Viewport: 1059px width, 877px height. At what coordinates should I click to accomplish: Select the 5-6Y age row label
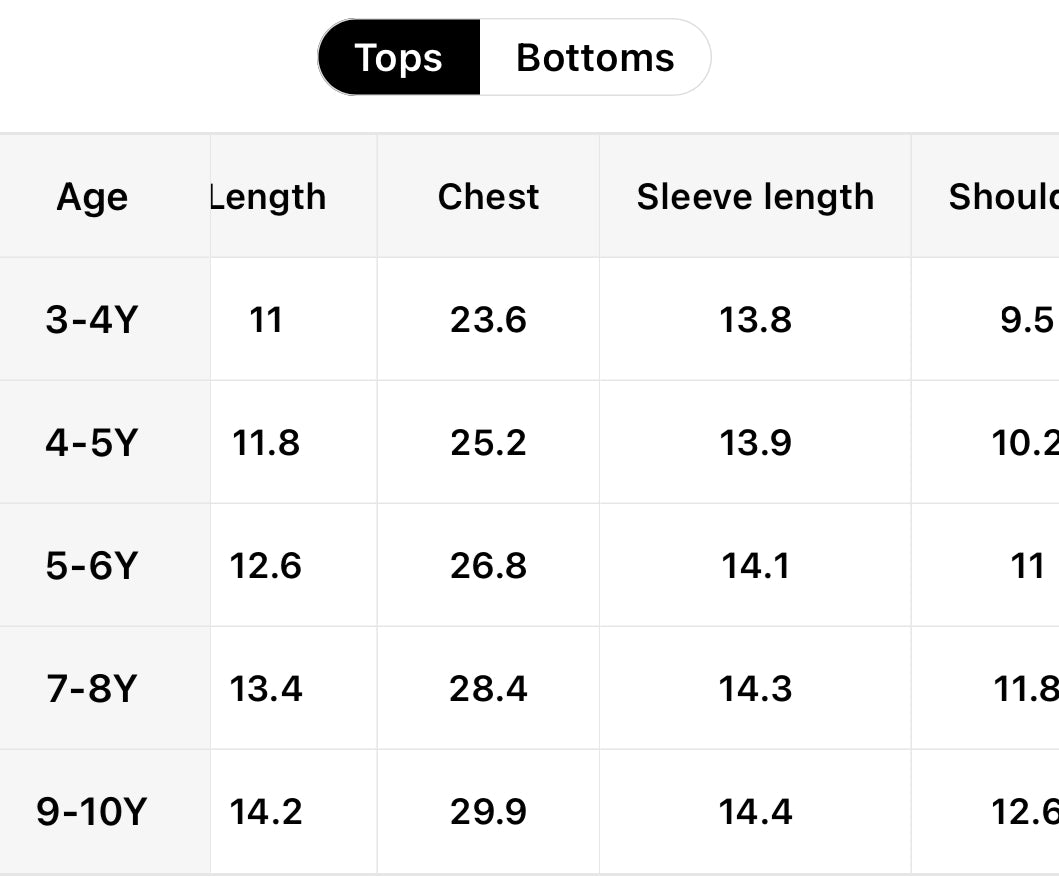91,566
